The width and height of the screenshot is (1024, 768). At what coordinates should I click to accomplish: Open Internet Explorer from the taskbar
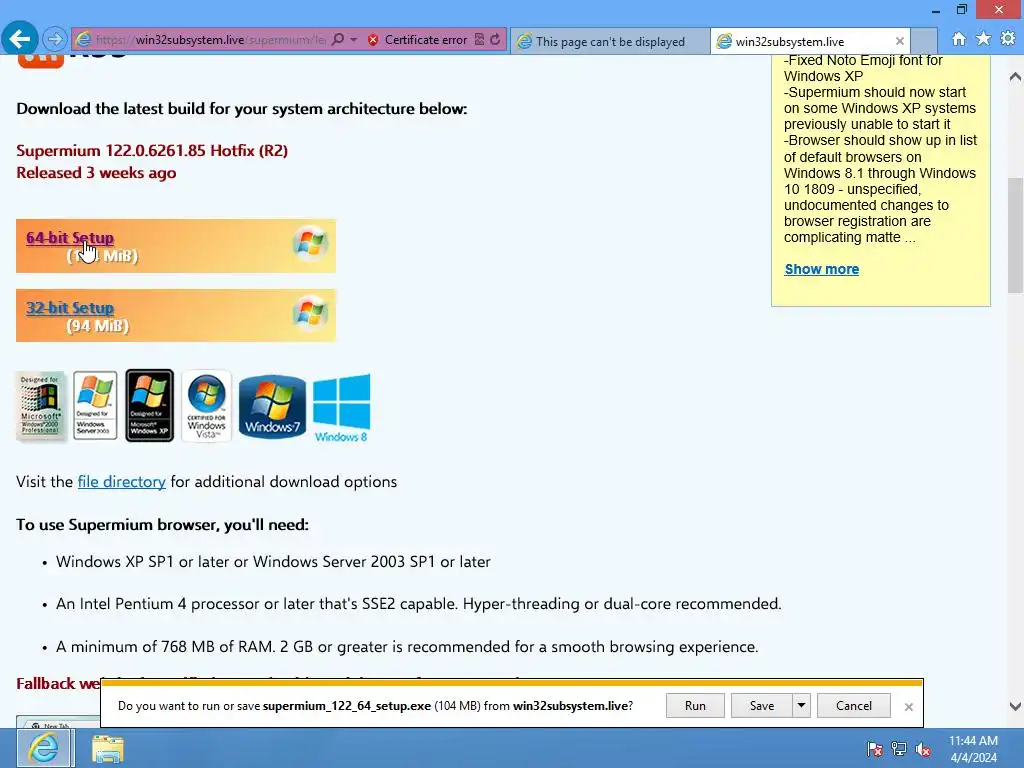coord(44,748)
